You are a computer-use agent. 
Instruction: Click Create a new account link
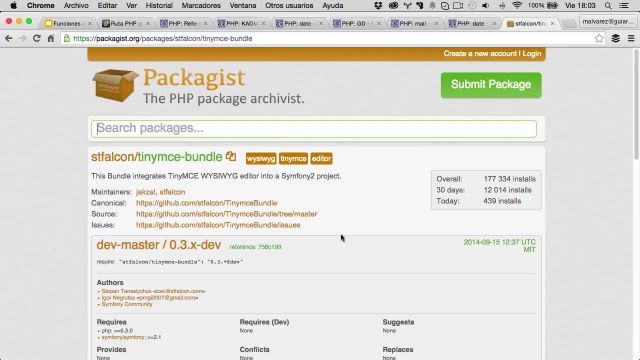tap(480, 54)
